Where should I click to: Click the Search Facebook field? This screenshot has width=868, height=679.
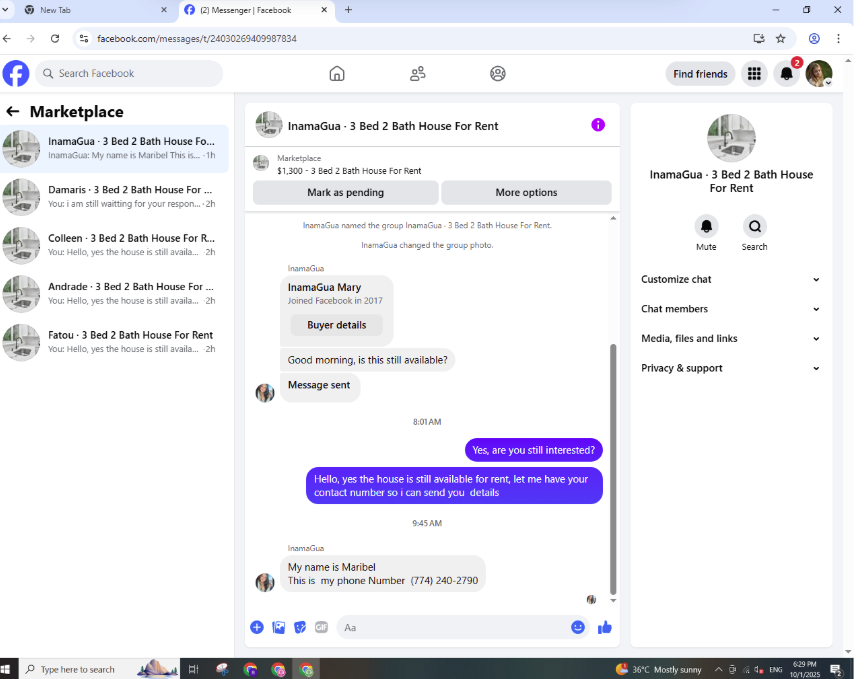pyautogui.click(x=129, y=74)
